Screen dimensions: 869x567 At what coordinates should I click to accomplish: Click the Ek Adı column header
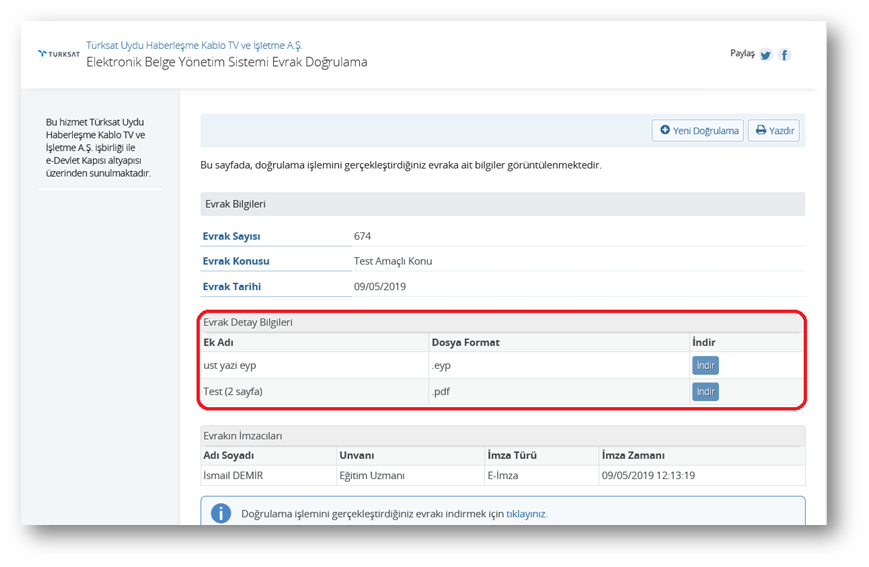coord(218,342)
